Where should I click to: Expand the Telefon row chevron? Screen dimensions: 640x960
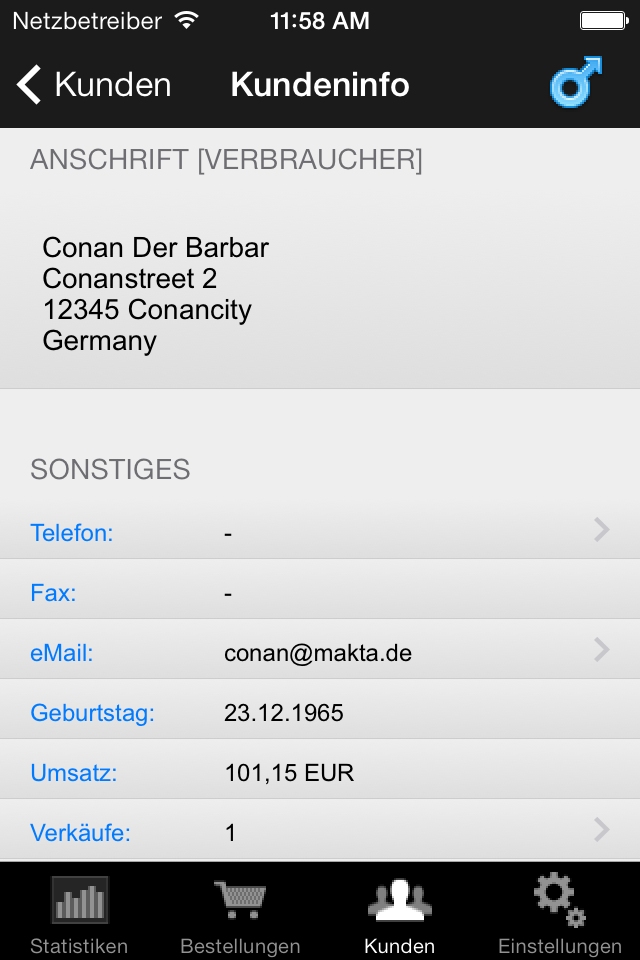(x=601, y=530)
